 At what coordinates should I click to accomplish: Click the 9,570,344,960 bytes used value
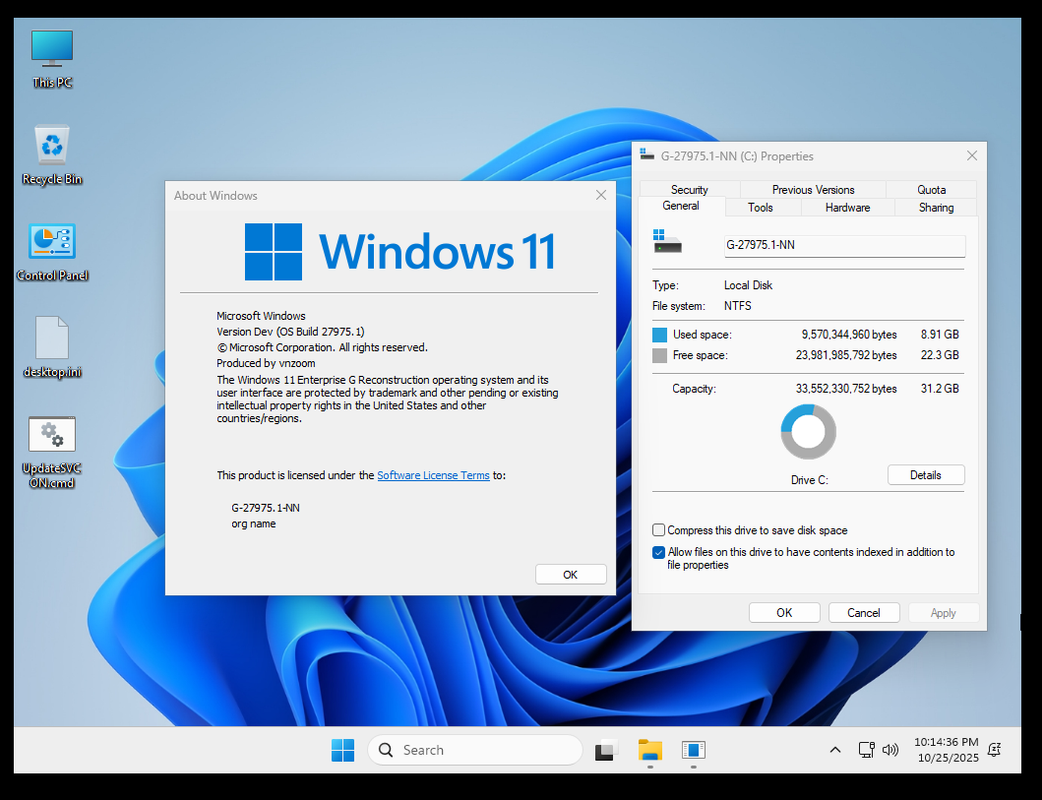pos(849,335)
